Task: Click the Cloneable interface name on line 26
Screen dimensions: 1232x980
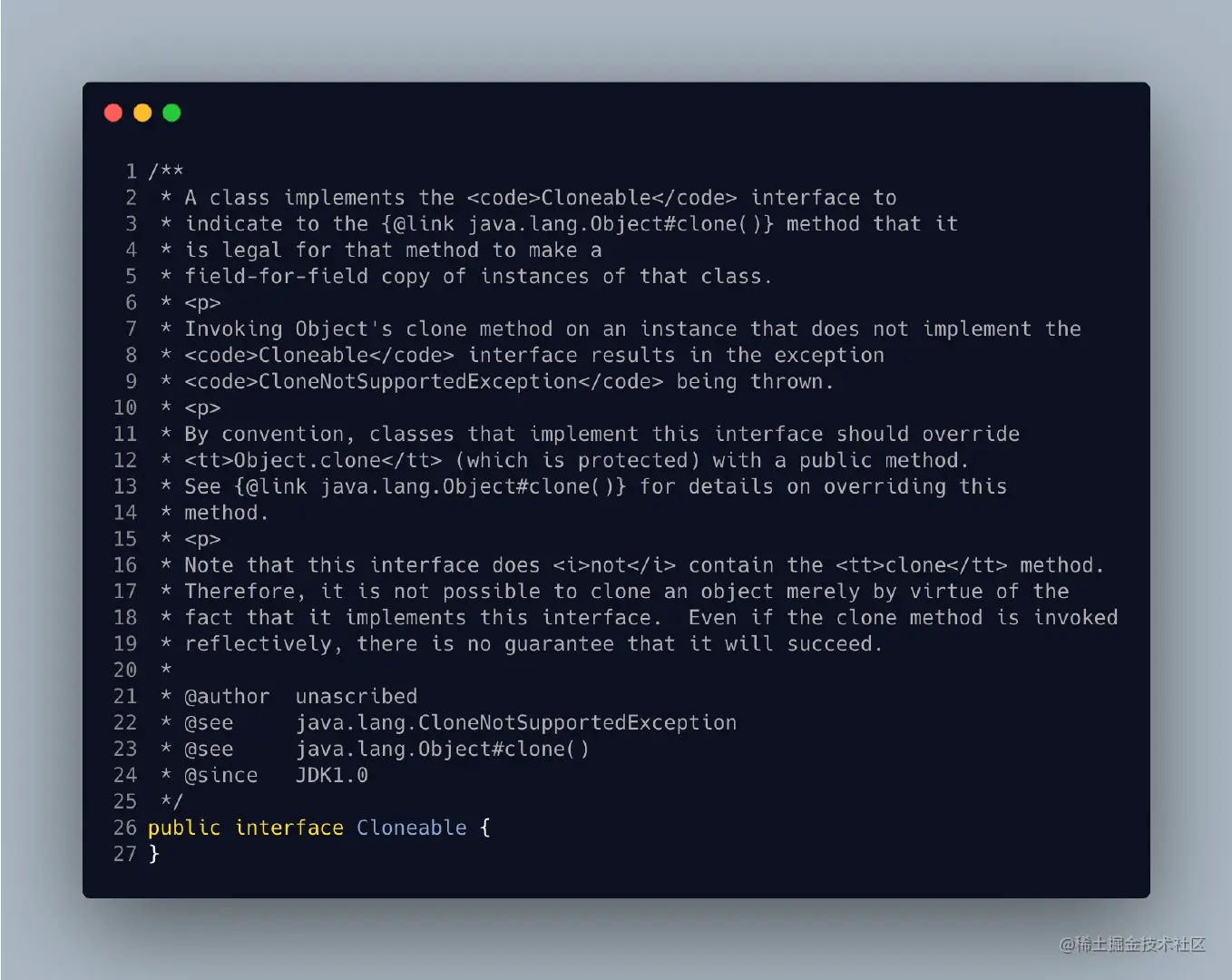Action: click(x=412, y=828)
